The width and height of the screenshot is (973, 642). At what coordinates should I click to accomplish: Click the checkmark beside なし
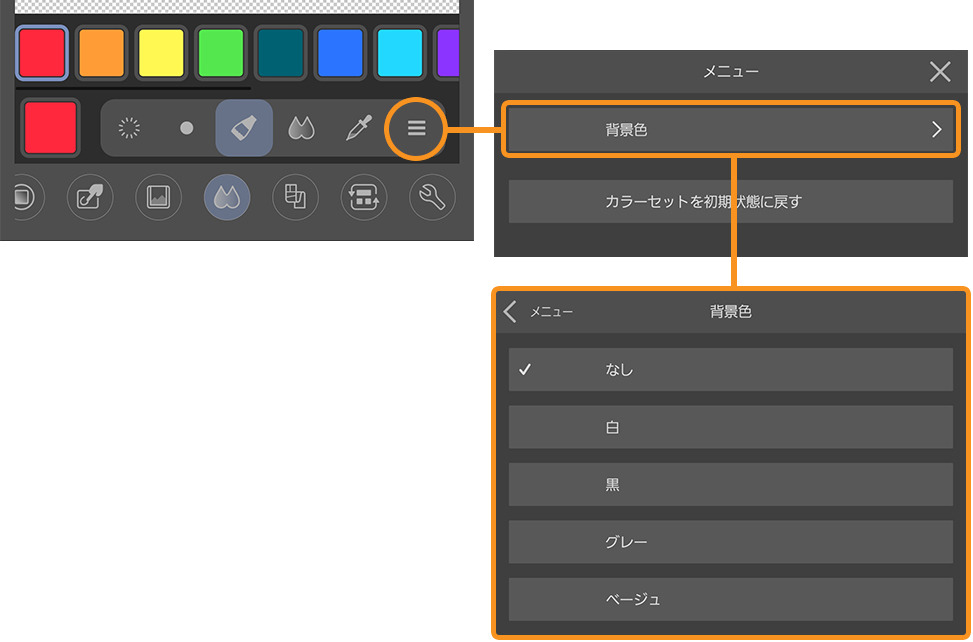(525, 369)
